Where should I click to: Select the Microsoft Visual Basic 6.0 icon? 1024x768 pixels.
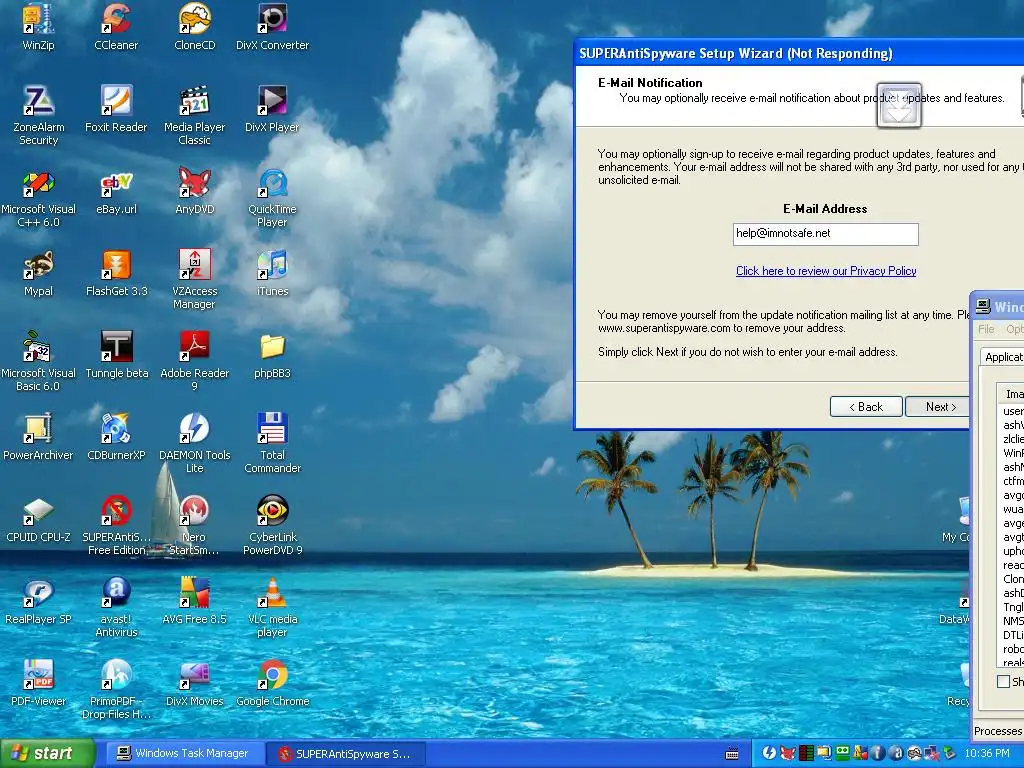[38, 362]
